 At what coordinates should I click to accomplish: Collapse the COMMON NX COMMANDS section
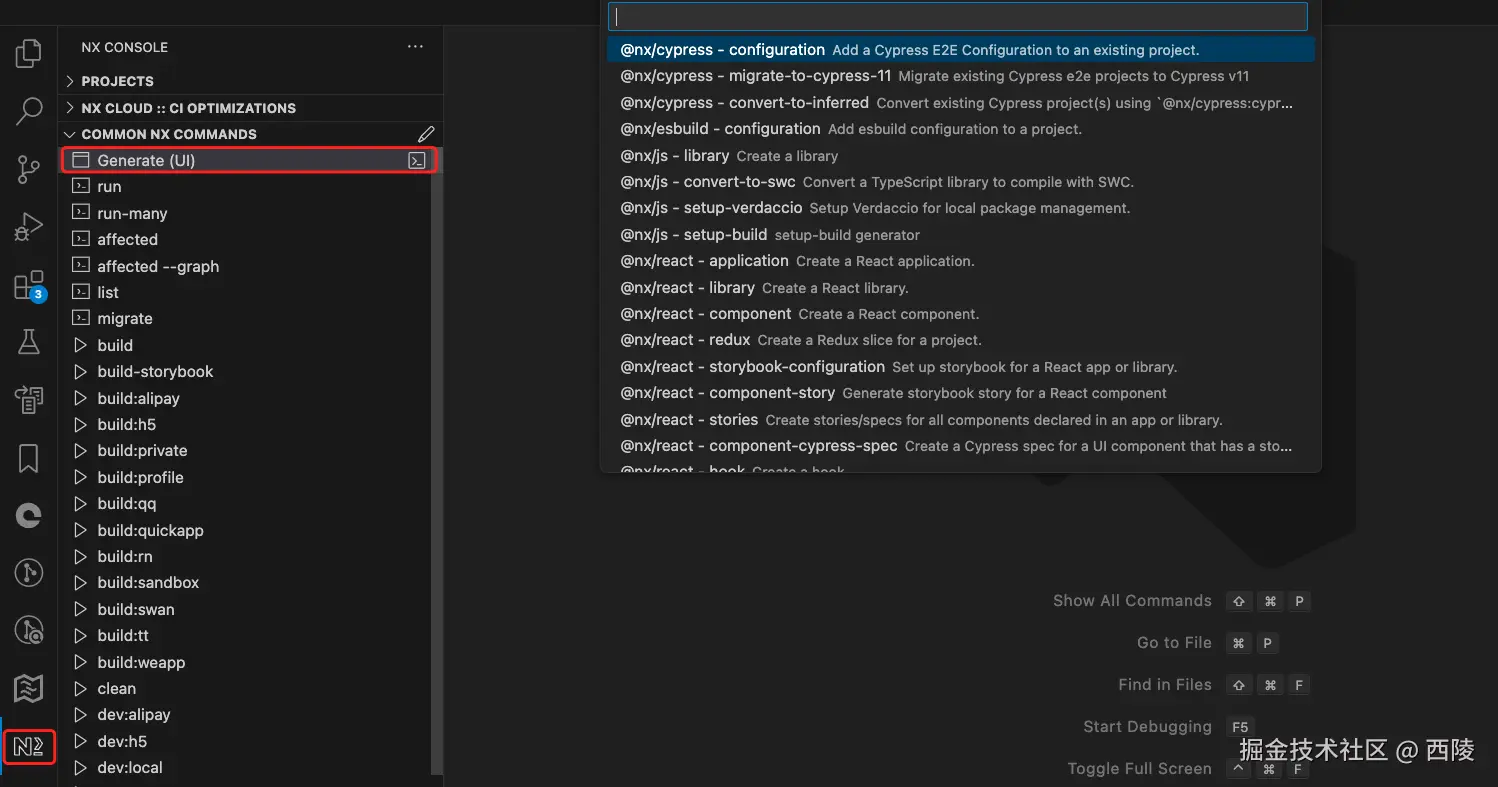168,134
